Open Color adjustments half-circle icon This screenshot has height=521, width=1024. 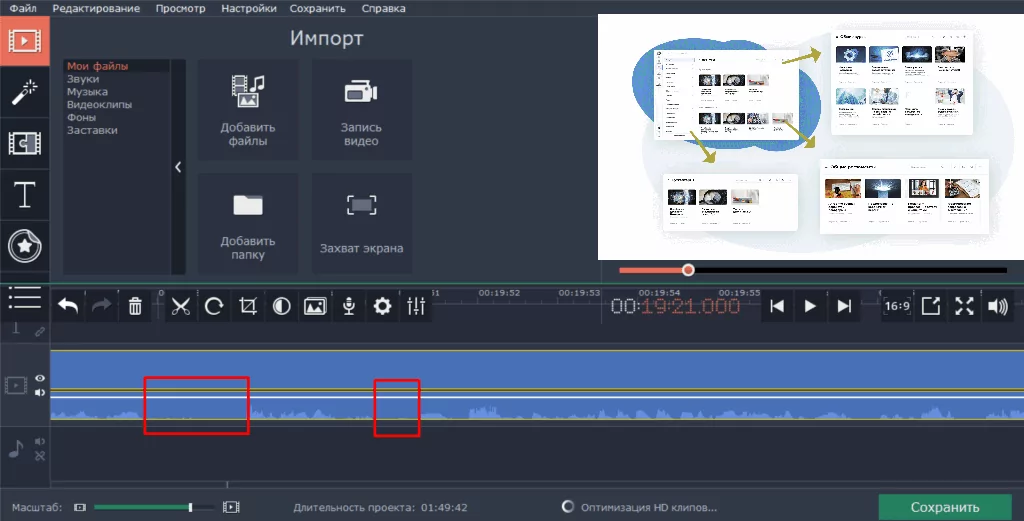281,306
